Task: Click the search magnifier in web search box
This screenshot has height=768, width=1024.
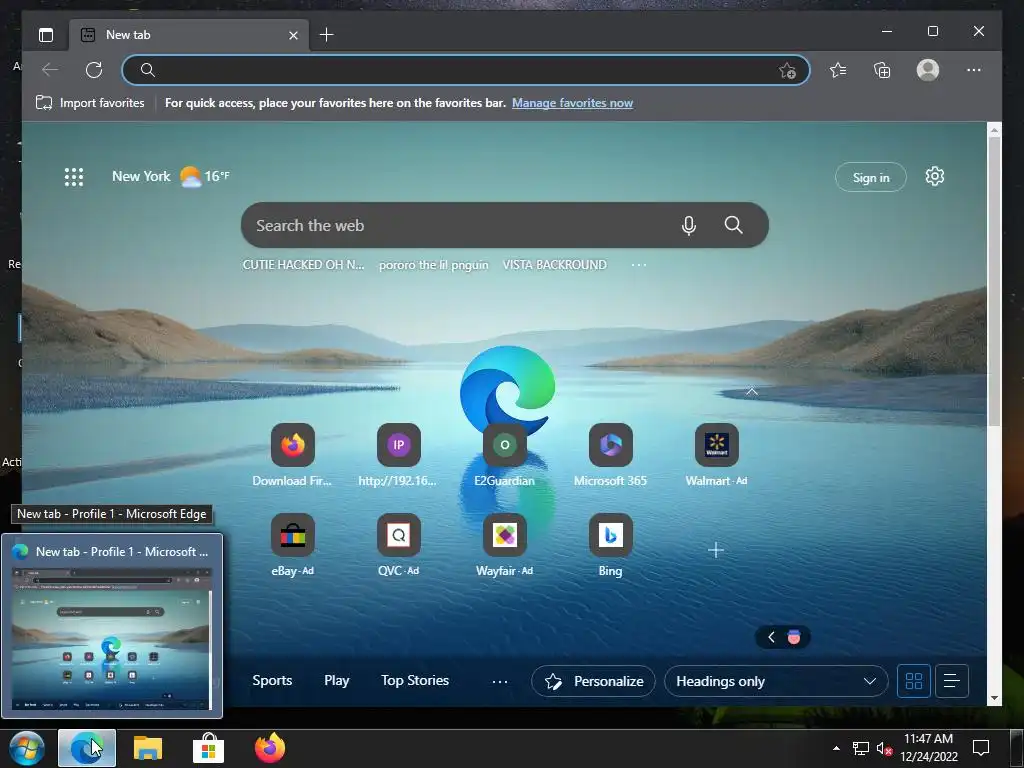Action: [x=733, y=225]
